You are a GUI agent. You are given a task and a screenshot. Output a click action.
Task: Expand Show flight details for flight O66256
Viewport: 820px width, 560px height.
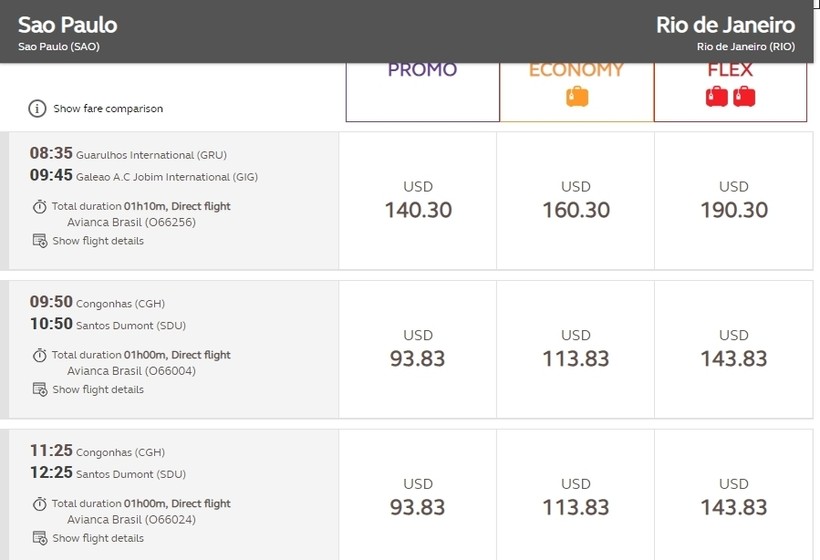pos(98,241)
